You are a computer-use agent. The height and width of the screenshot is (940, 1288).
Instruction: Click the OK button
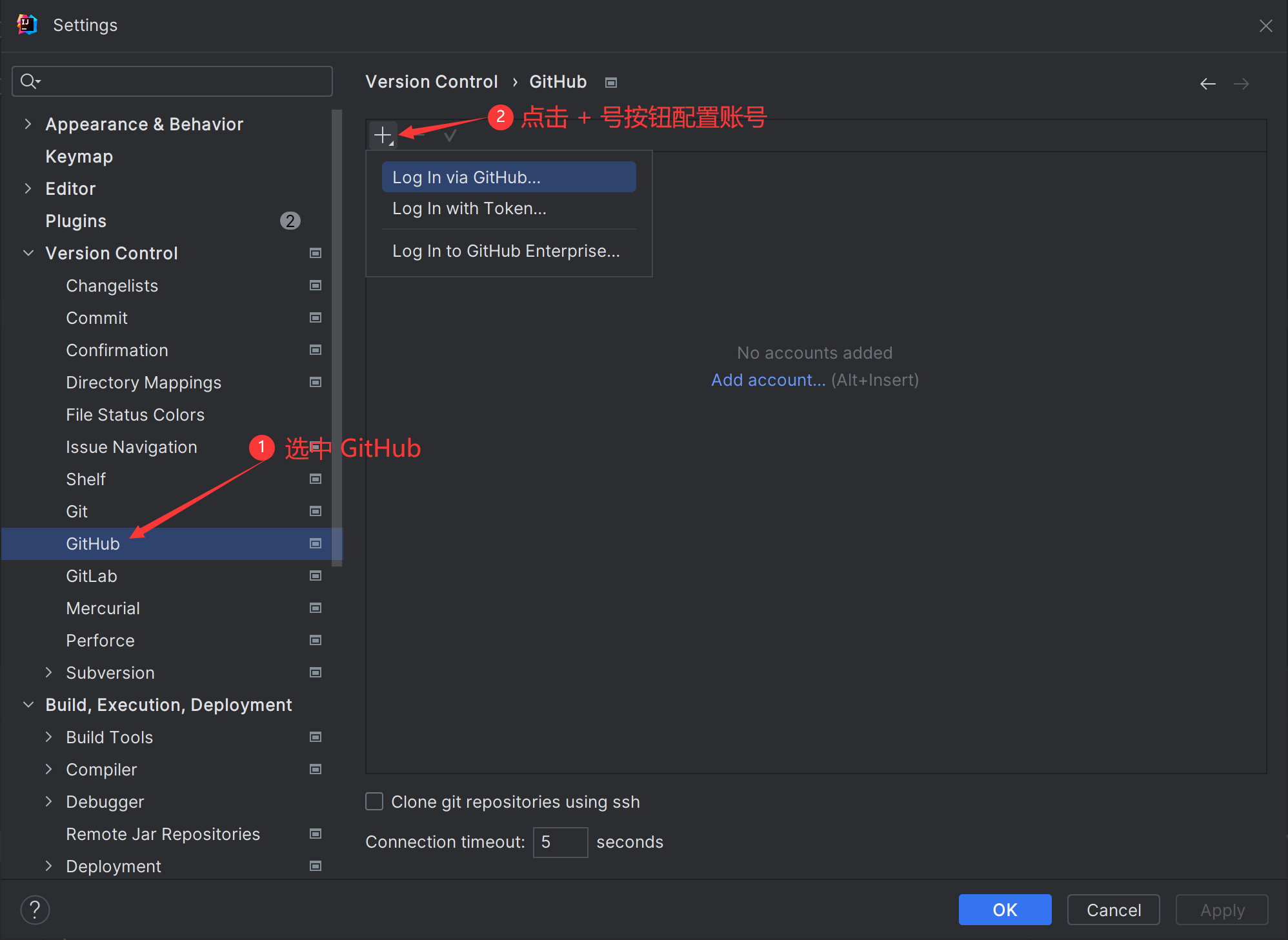pos(1005,910)
